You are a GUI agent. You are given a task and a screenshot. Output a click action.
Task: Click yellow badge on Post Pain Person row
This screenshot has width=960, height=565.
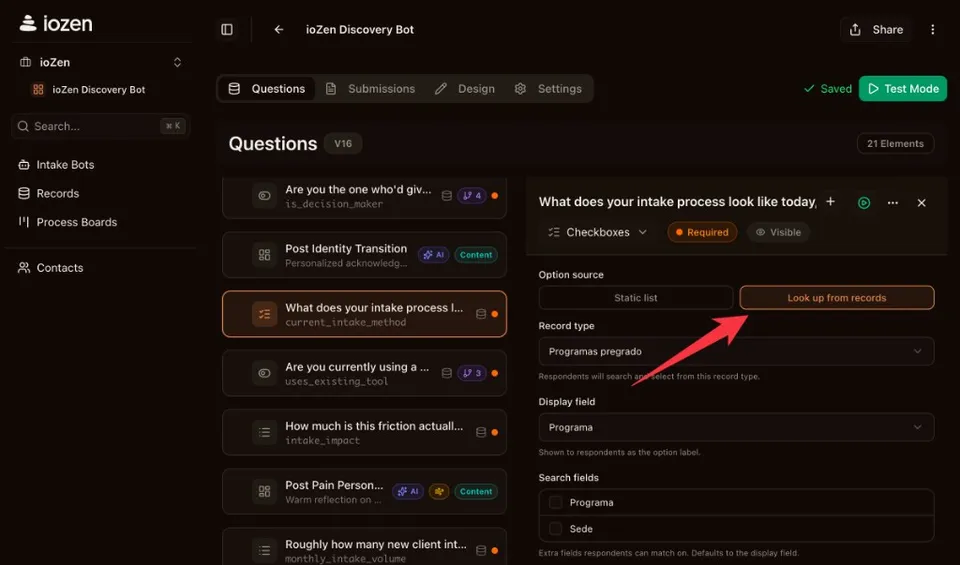click(x=439, y=492)
